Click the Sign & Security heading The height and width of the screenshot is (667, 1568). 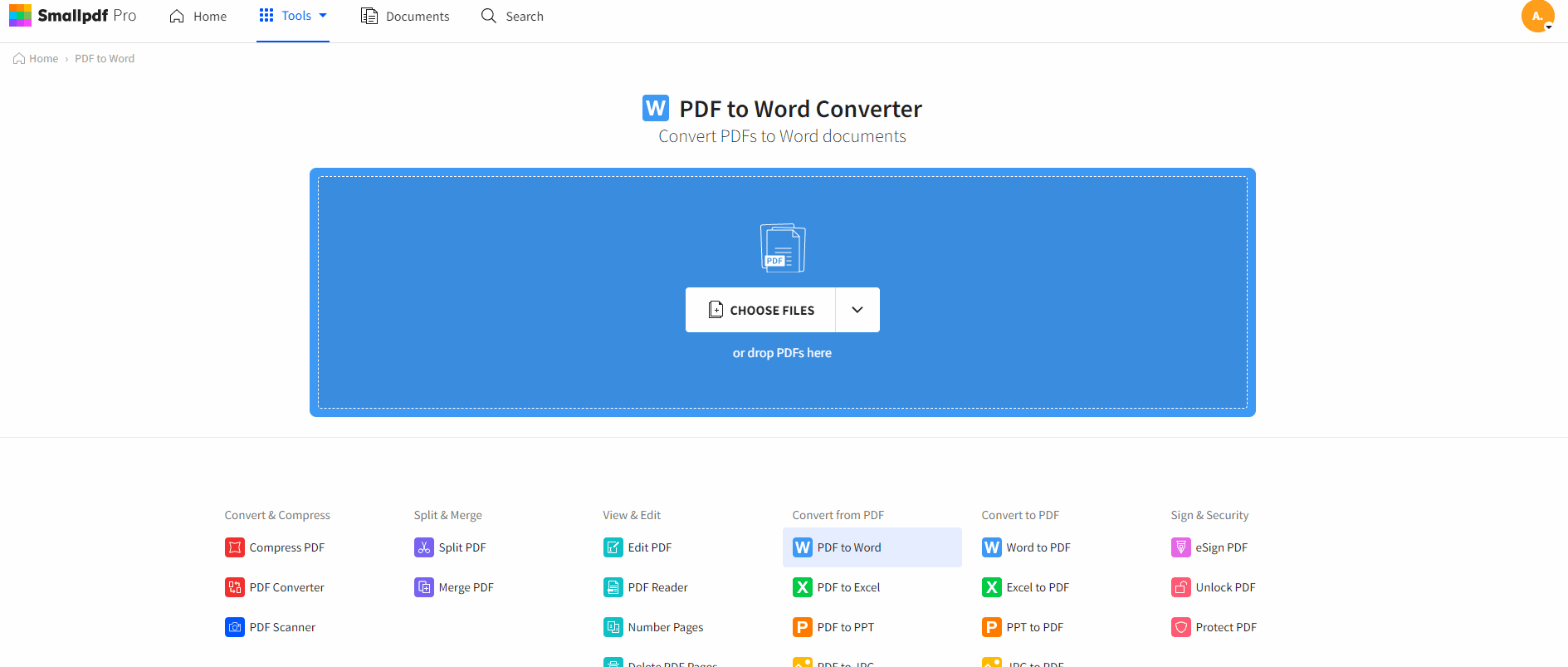click(1209, 515)
